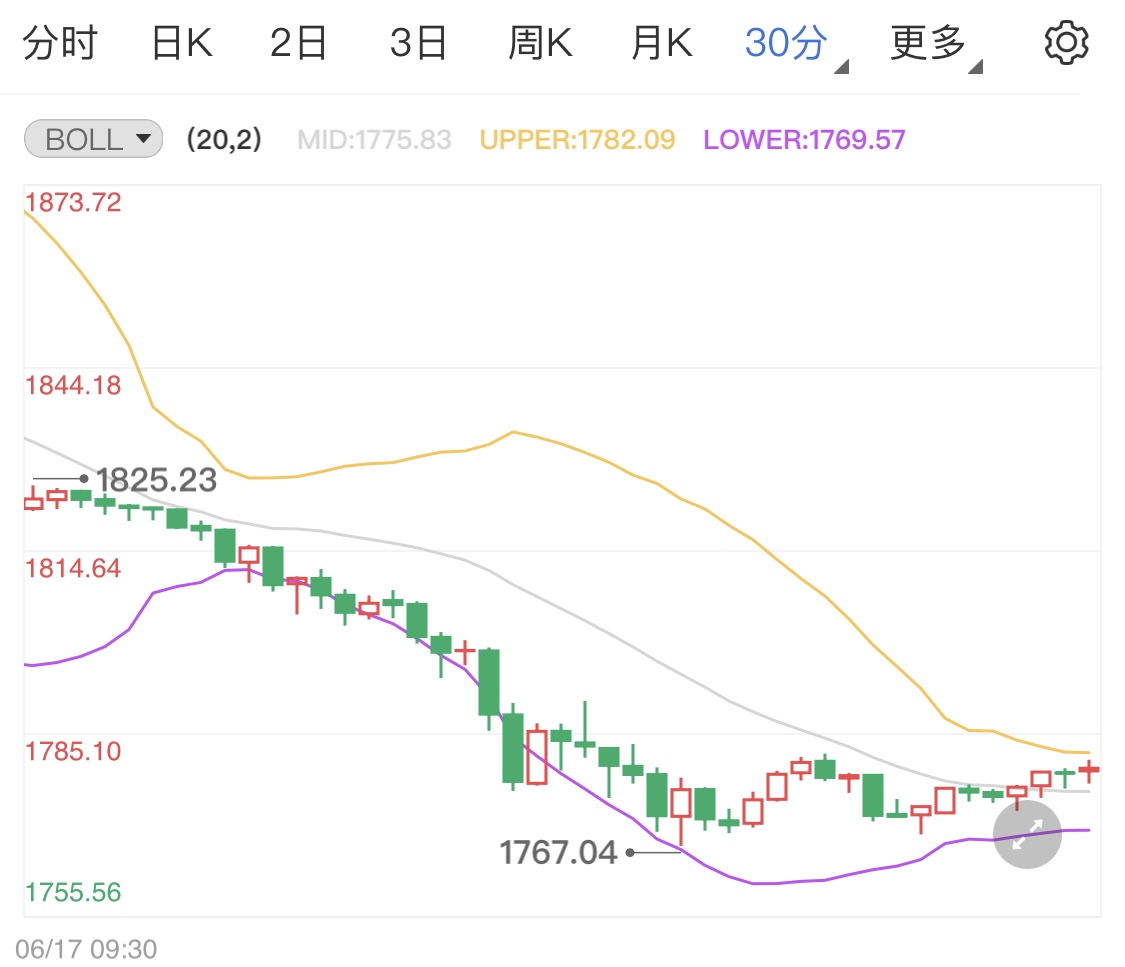Switch to the 日K tab
This screenshot has height=967, width=1125.
tap(182, 43)
